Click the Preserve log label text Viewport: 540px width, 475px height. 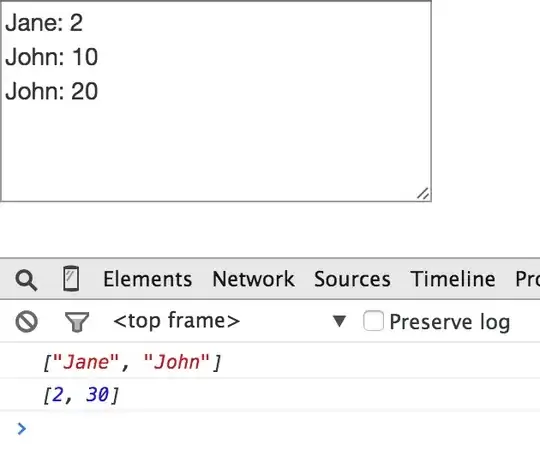coord(449,322)
